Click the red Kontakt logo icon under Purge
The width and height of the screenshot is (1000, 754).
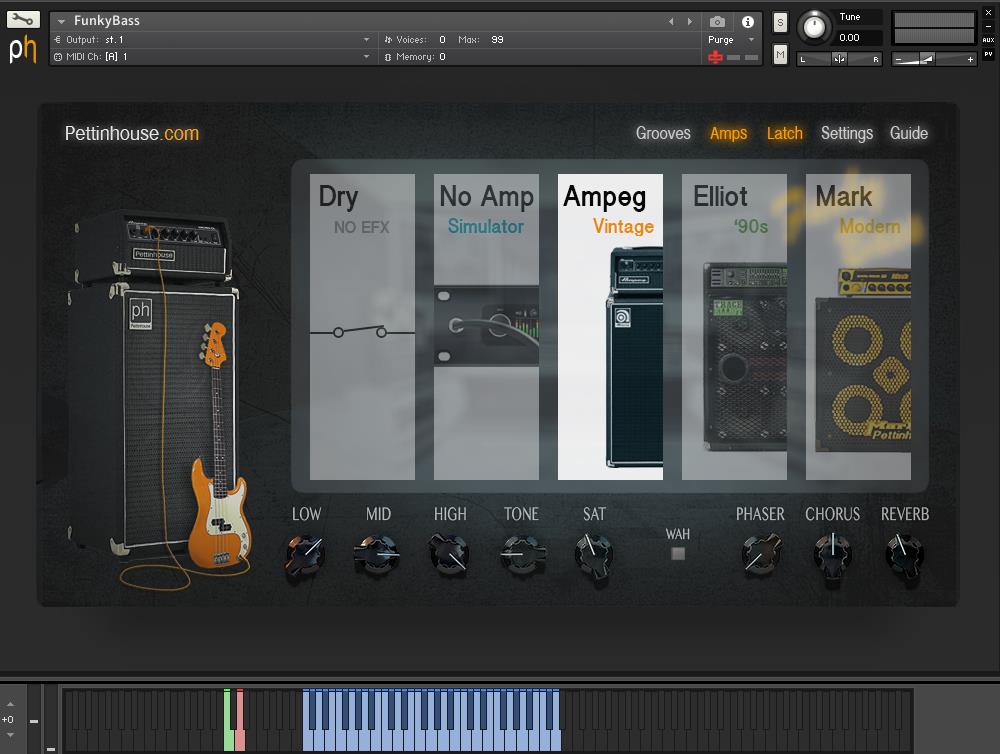[715, 57]
